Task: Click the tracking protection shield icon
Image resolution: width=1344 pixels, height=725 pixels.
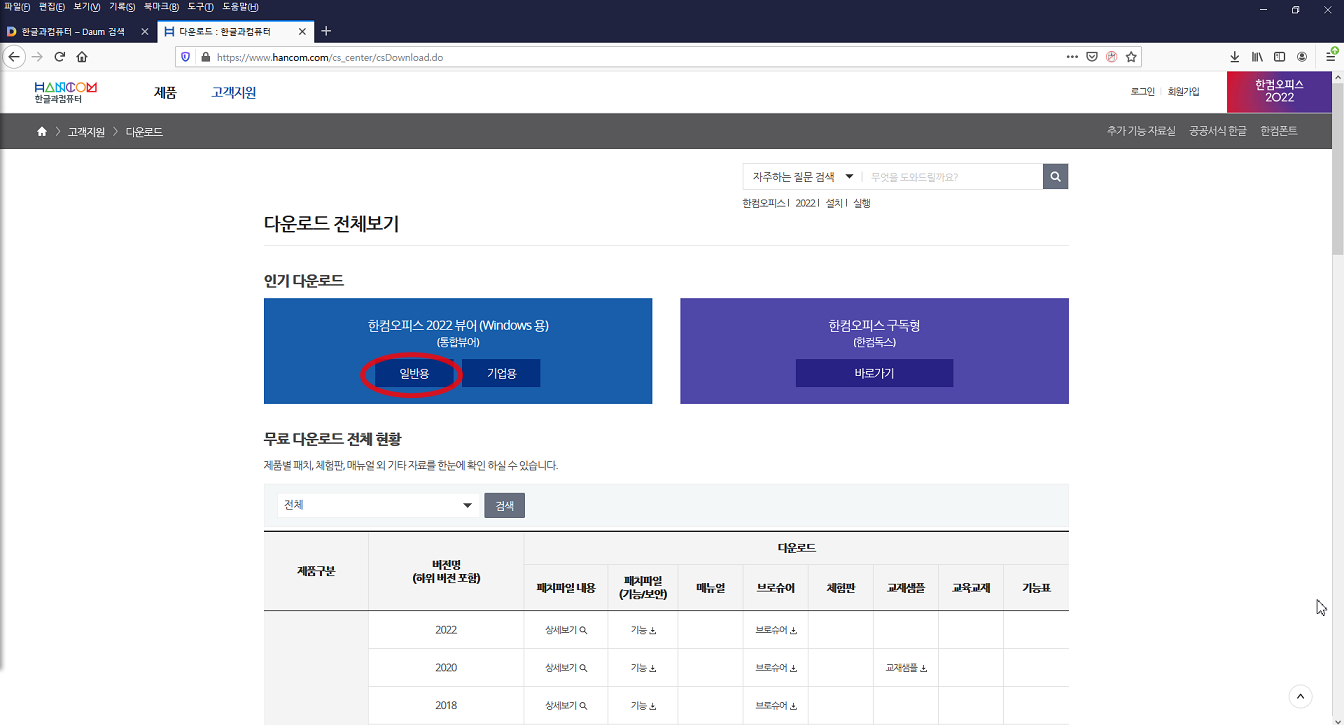Action: (x=185, y=57)
